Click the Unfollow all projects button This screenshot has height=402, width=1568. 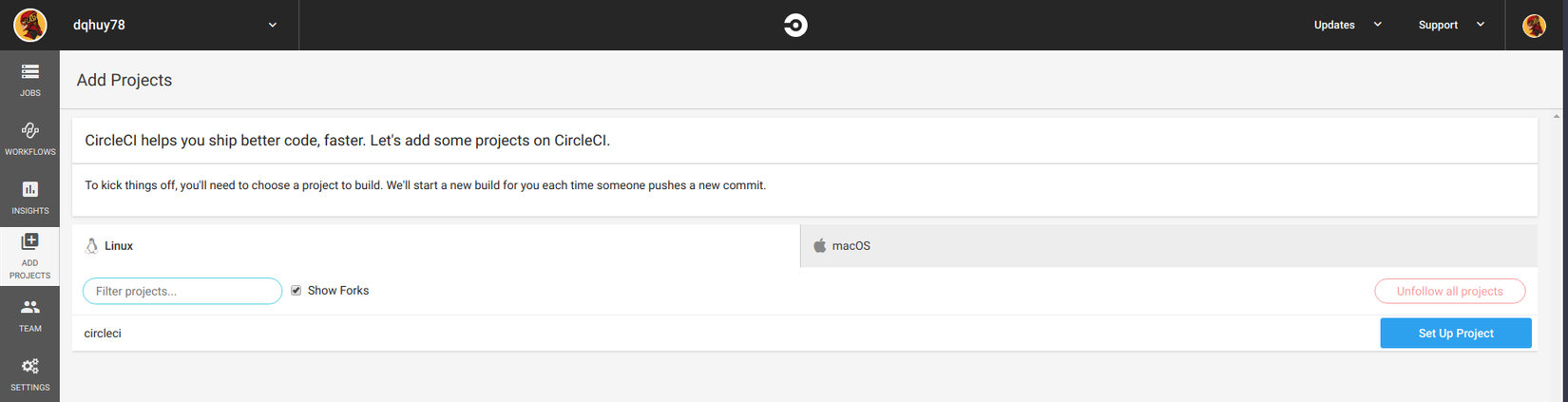click(x=1449, y=292)
